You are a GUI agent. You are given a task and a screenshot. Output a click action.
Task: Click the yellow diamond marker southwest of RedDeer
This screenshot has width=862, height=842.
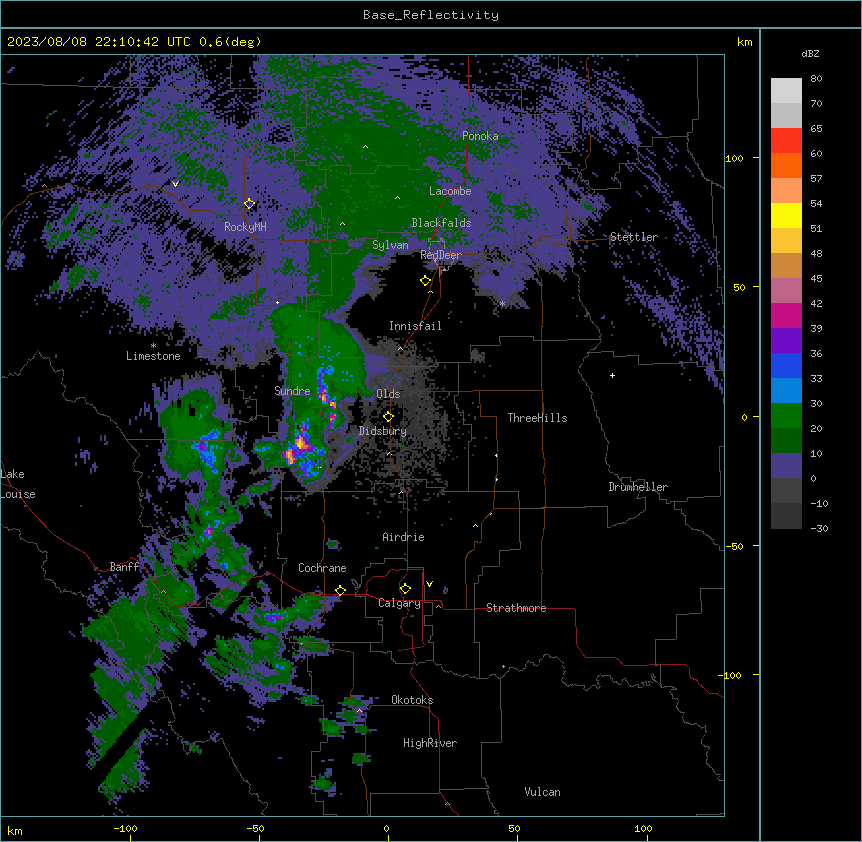pos(425,281)
